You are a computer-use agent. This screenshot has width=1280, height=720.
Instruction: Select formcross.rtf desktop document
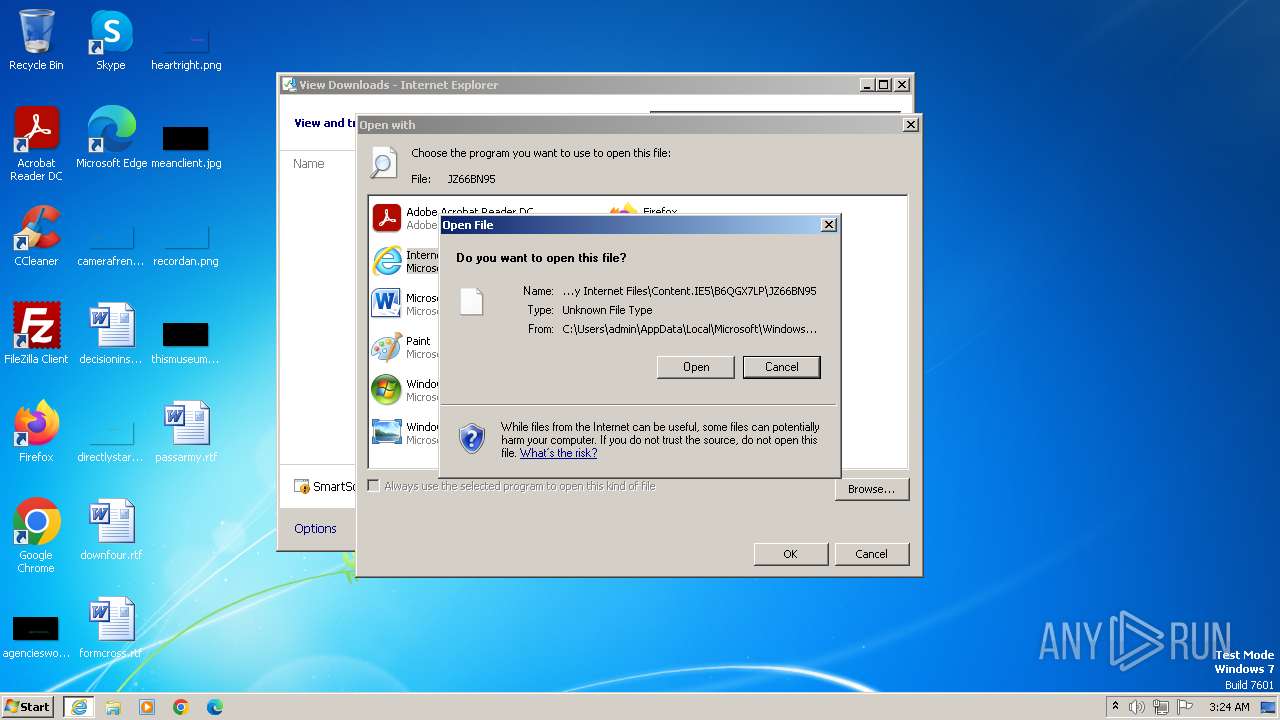pos(111,628)
